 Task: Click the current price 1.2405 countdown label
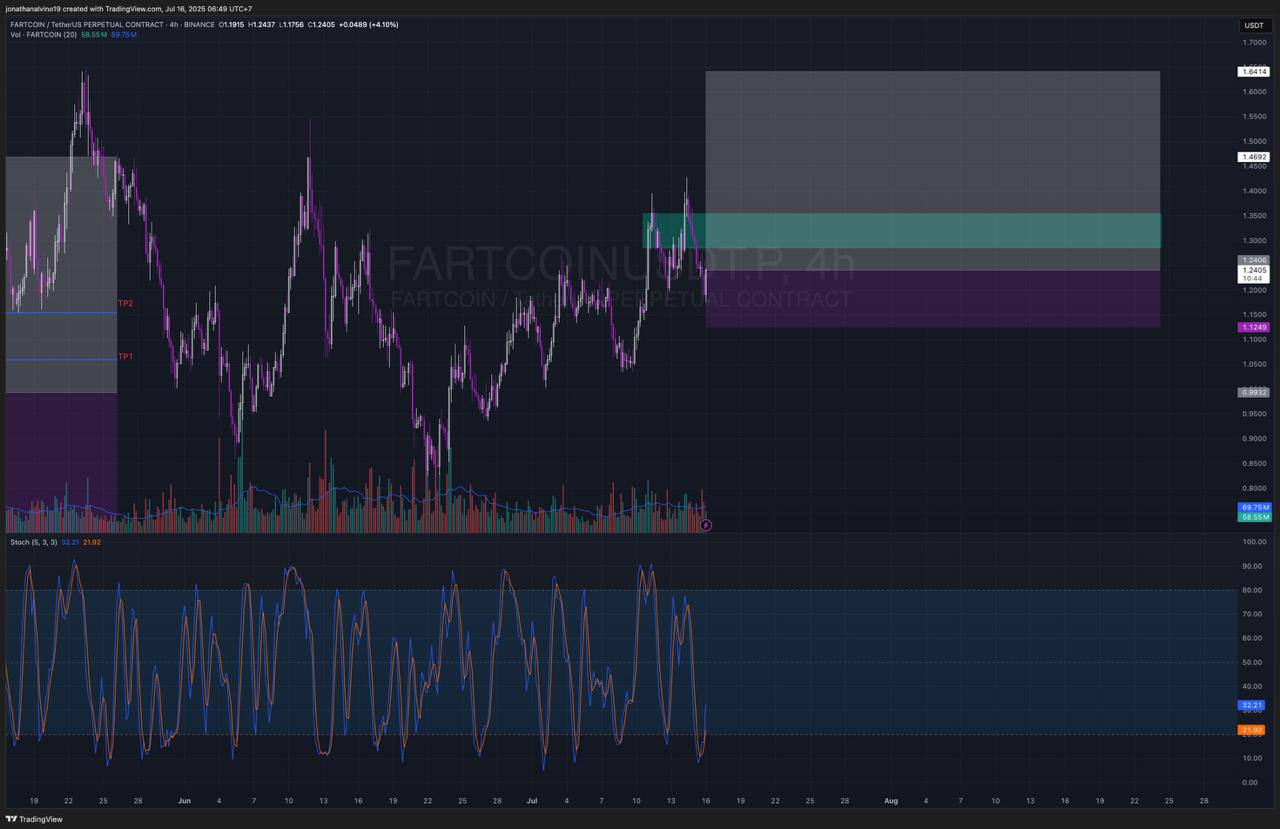(x=1253, y=273)
